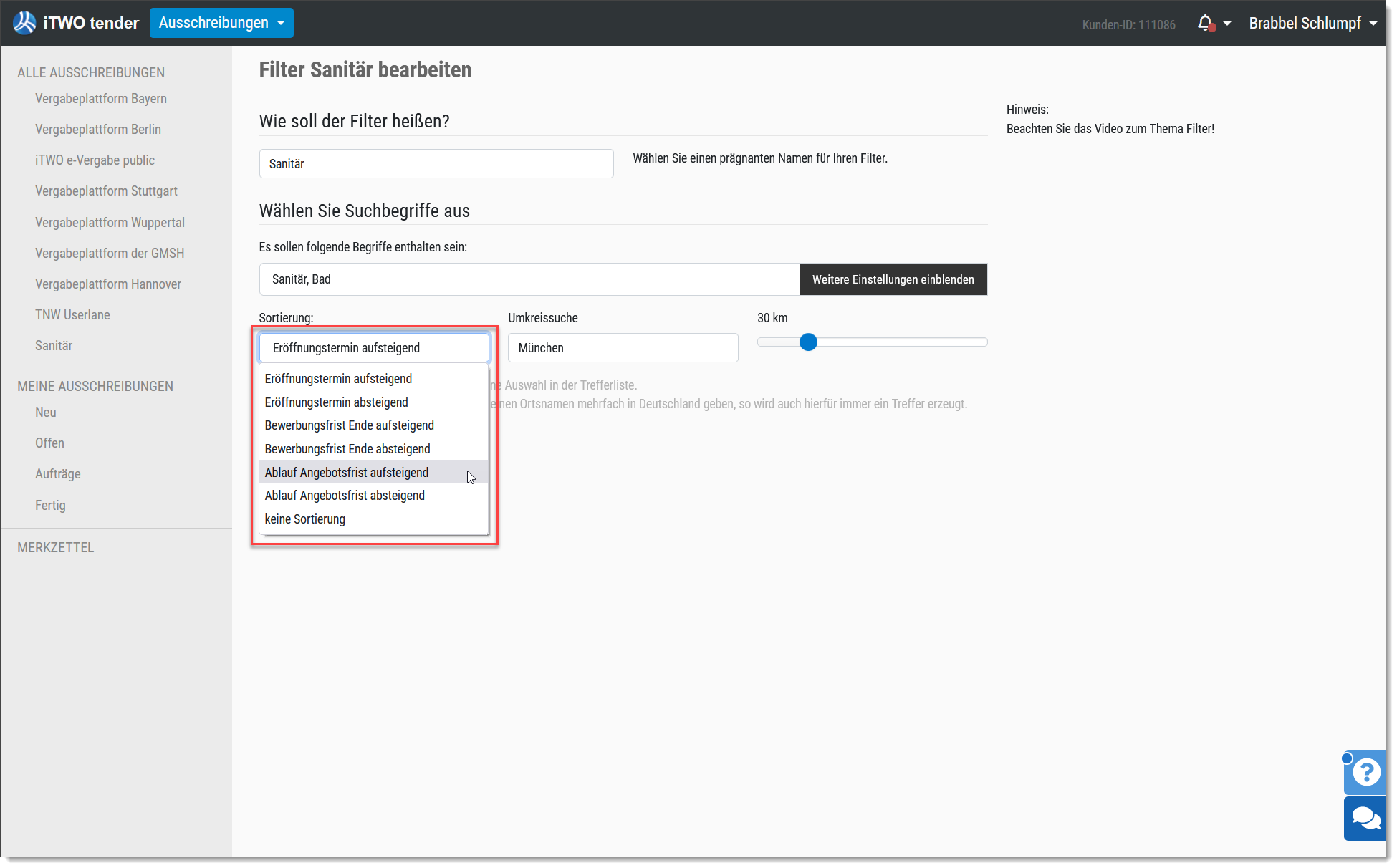Open the Sanitär filter in sidebar
This screenshot has width=1397, height=868.
pos(54,346)
